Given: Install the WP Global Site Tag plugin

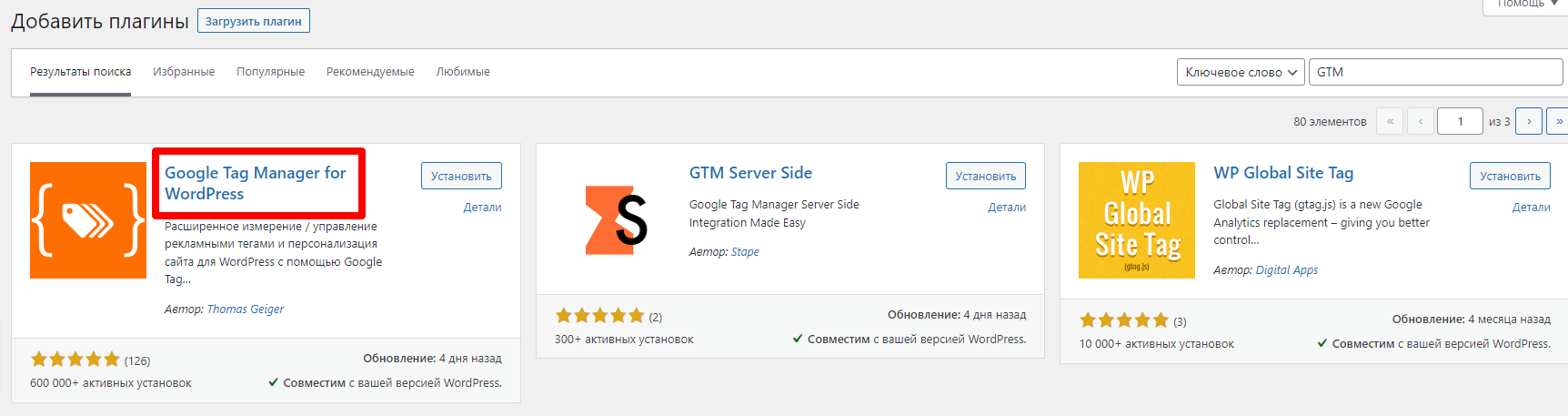Looking at the screenshot, I should point(1510,177).
